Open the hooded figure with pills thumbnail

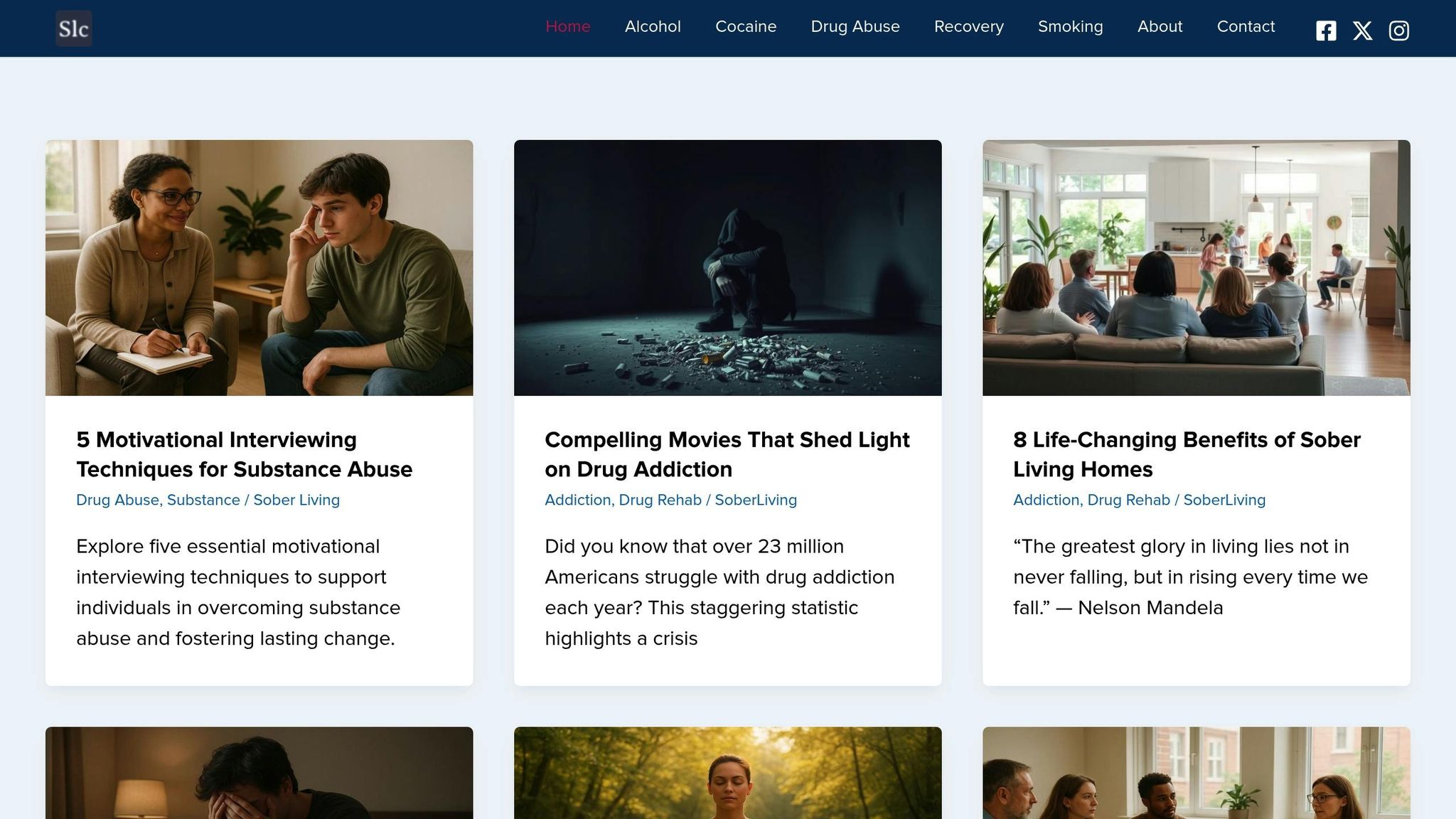pos(728,268)
